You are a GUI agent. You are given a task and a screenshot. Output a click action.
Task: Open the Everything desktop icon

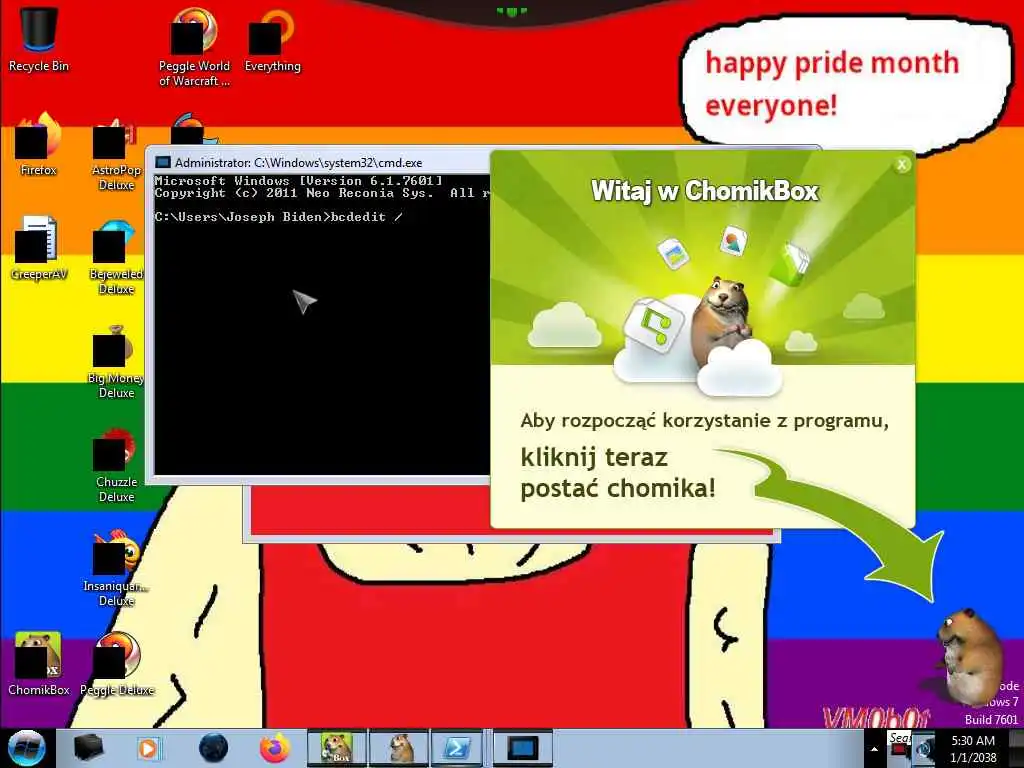(272, 39)
